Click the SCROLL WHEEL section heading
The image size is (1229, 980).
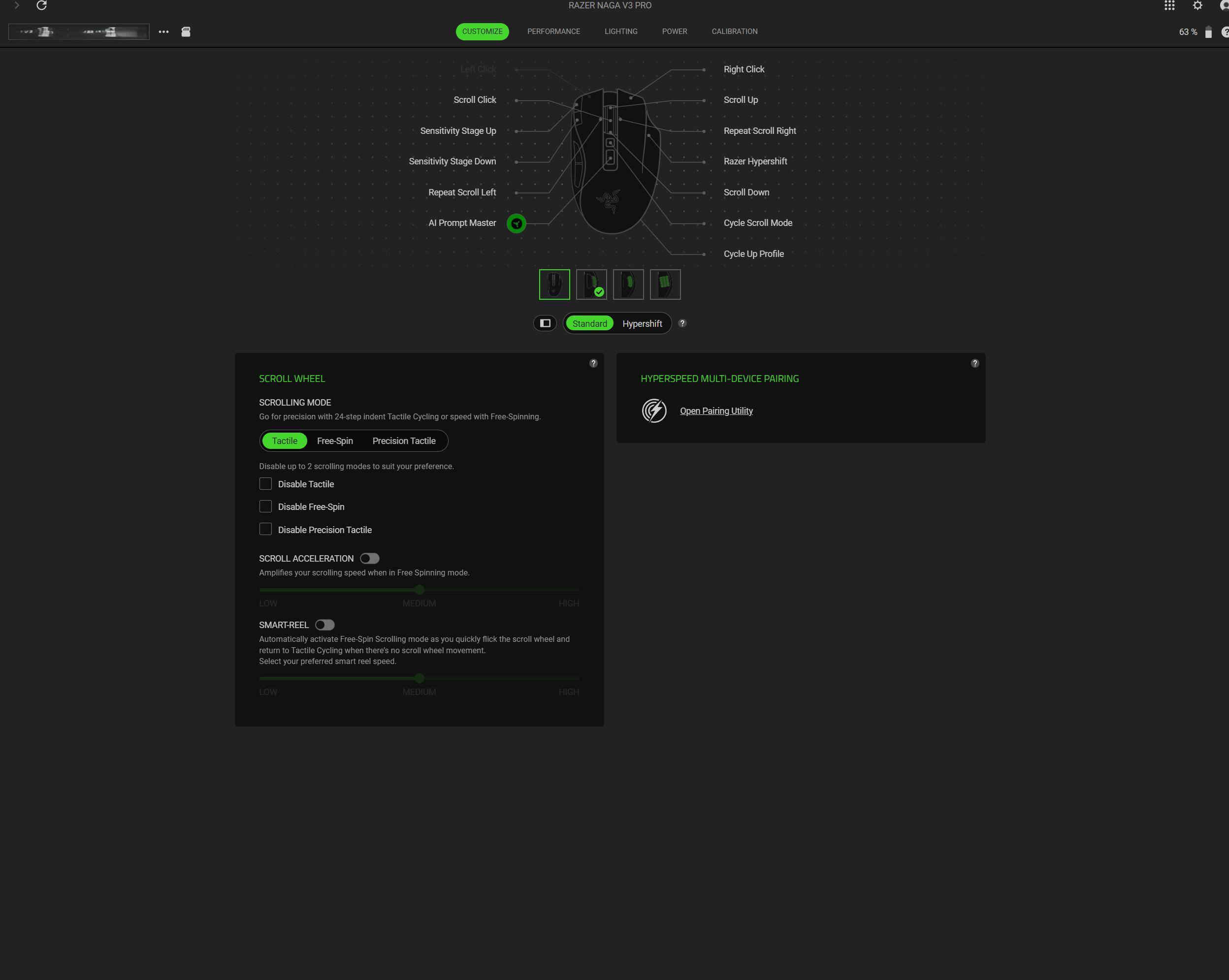(292, 379)
